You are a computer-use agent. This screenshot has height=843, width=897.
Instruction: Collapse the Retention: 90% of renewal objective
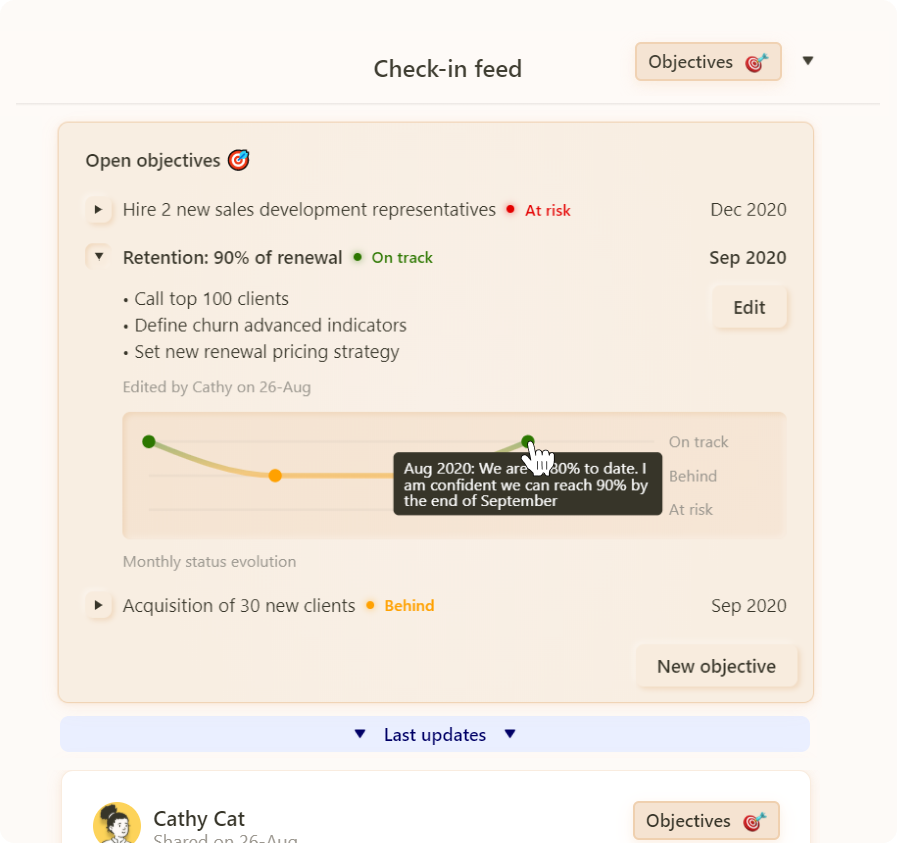98,257
